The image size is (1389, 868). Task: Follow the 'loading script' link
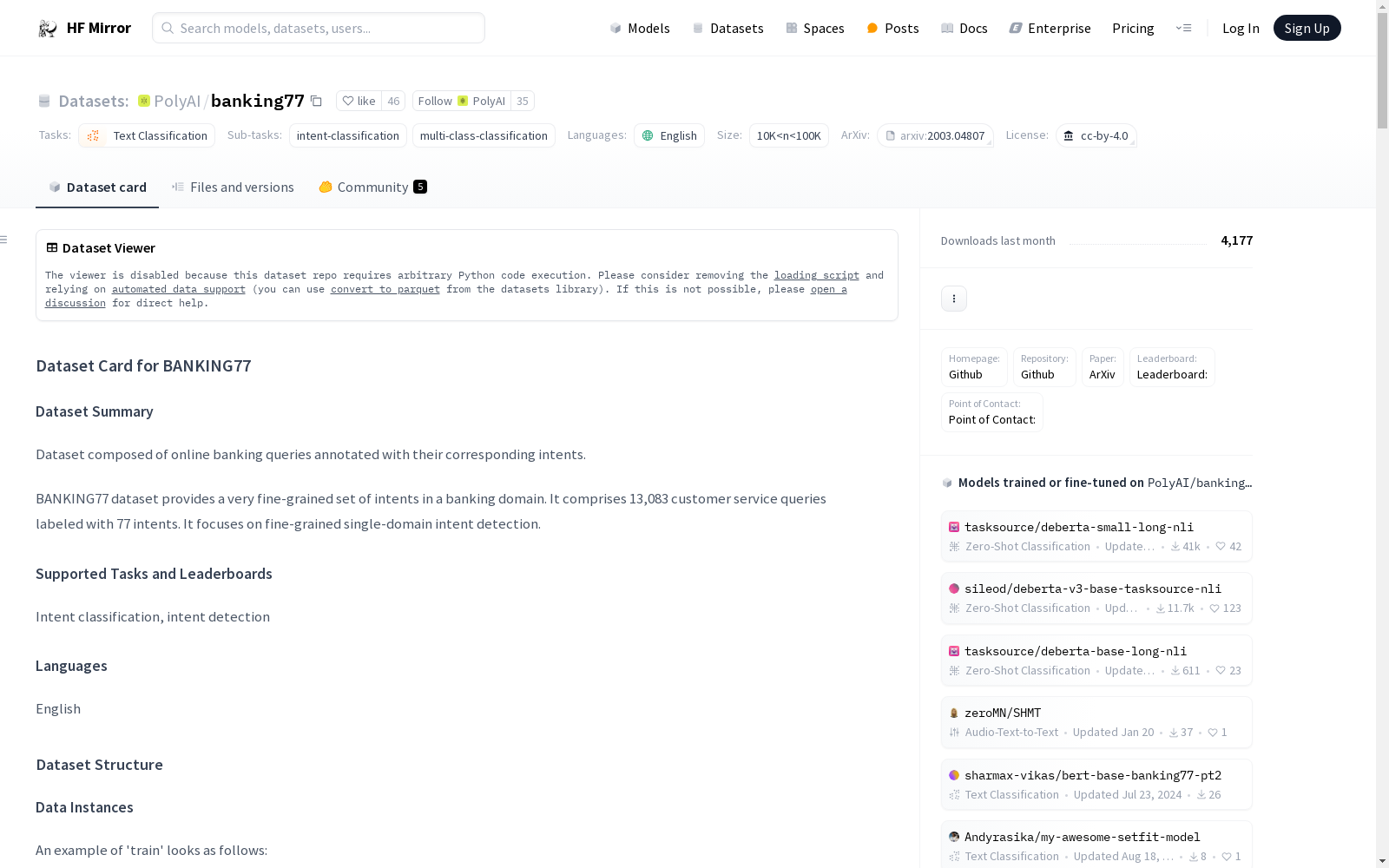coord(817,275)
